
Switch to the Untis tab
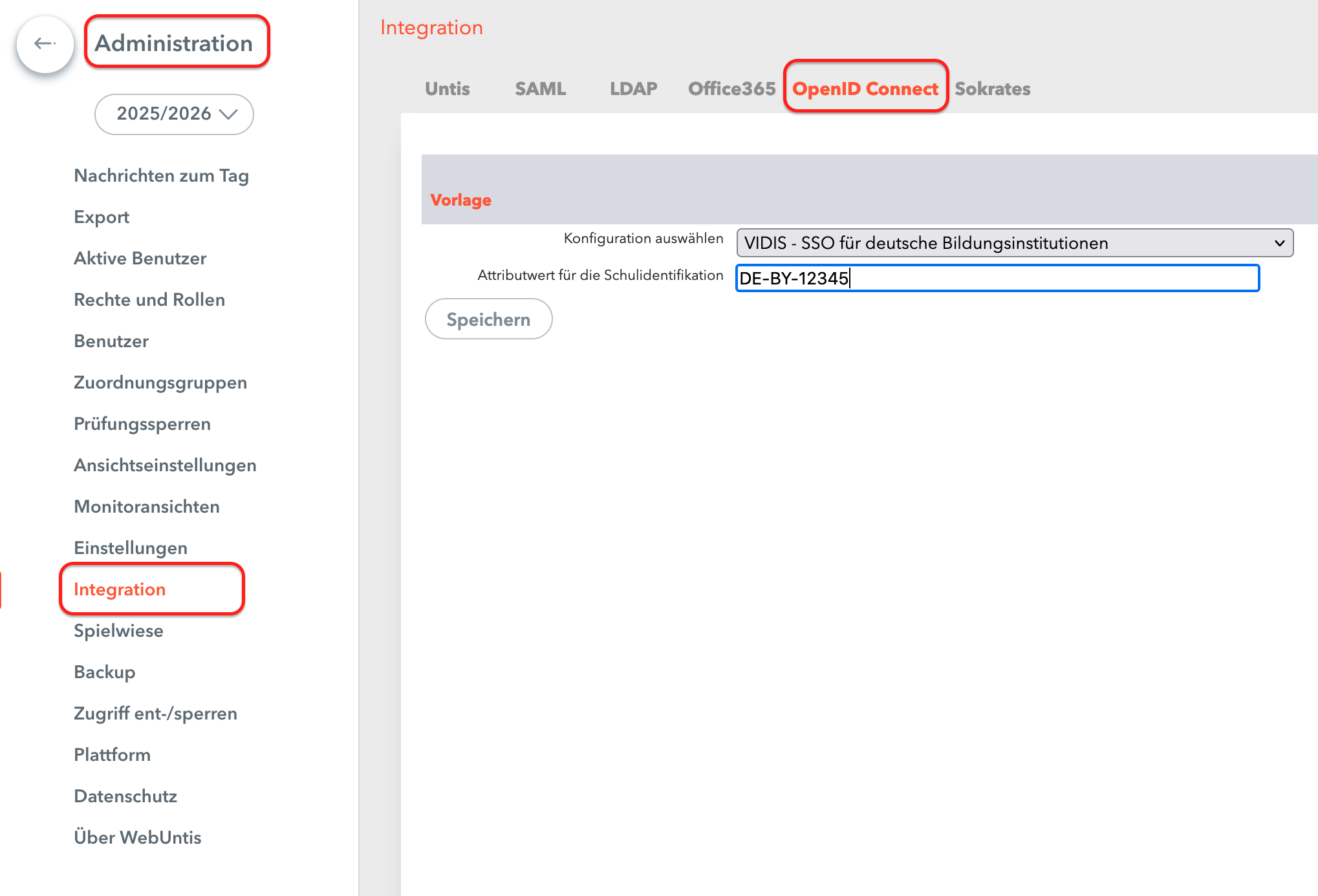[x=447, y=89]
